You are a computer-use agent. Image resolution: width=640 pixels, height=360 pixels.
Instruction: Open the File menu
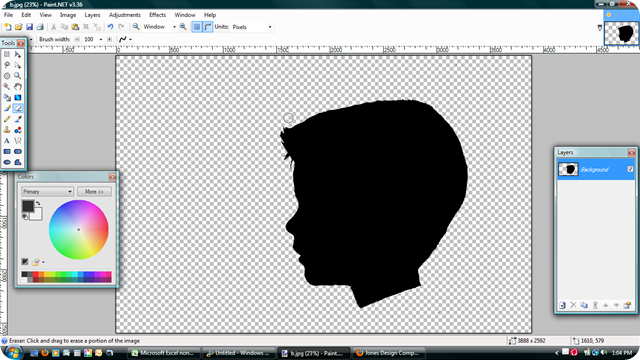tap(9, 15)
